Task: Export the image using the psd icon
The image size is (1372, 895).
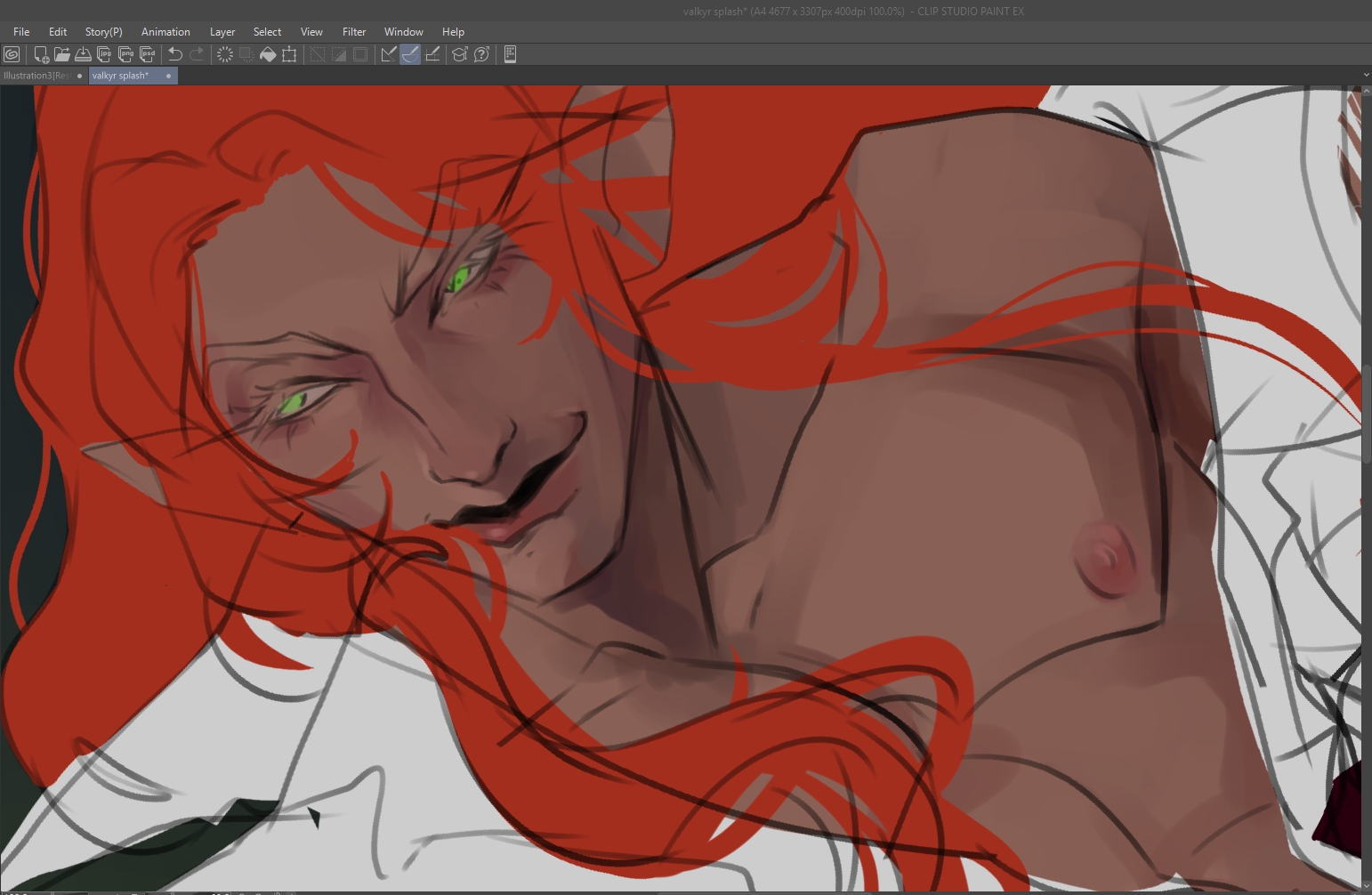Action: [148, 54]
